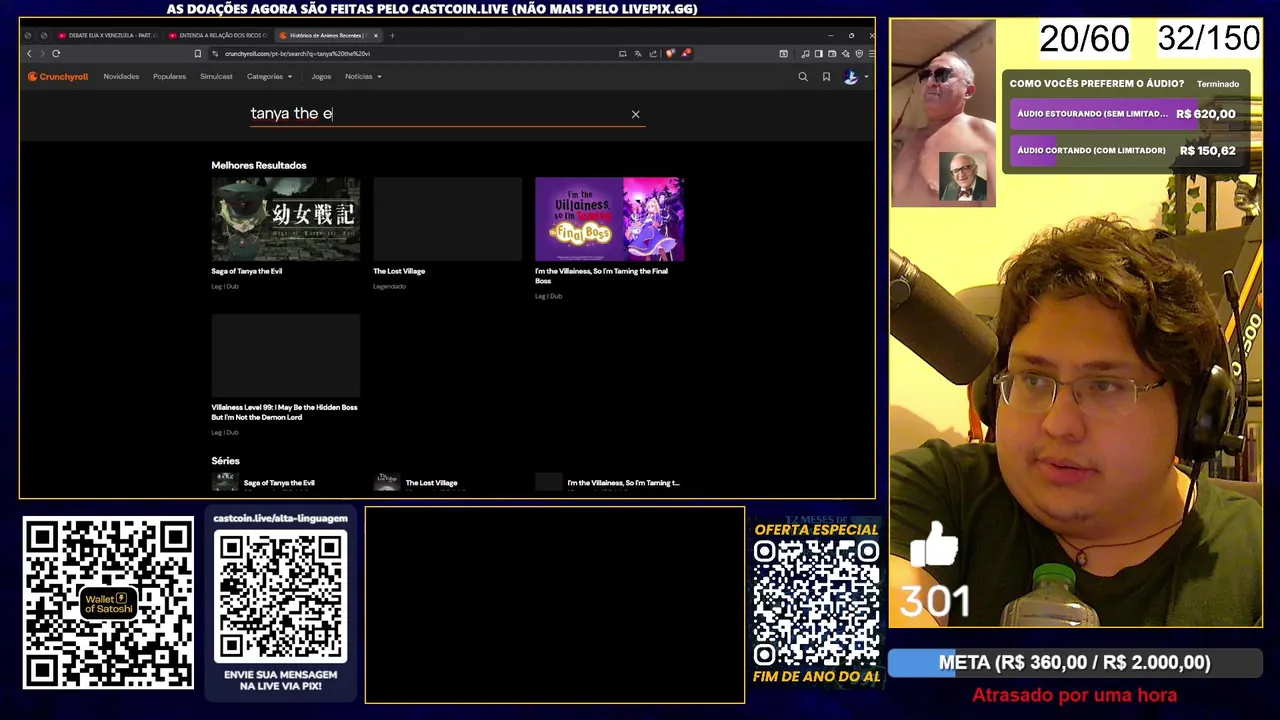Viewport: 1280px width, 720px height.
Task: Switch to 'ENTENDA A RELAÇÃO DOS RICOS' tab
Action: pos(219,35)
